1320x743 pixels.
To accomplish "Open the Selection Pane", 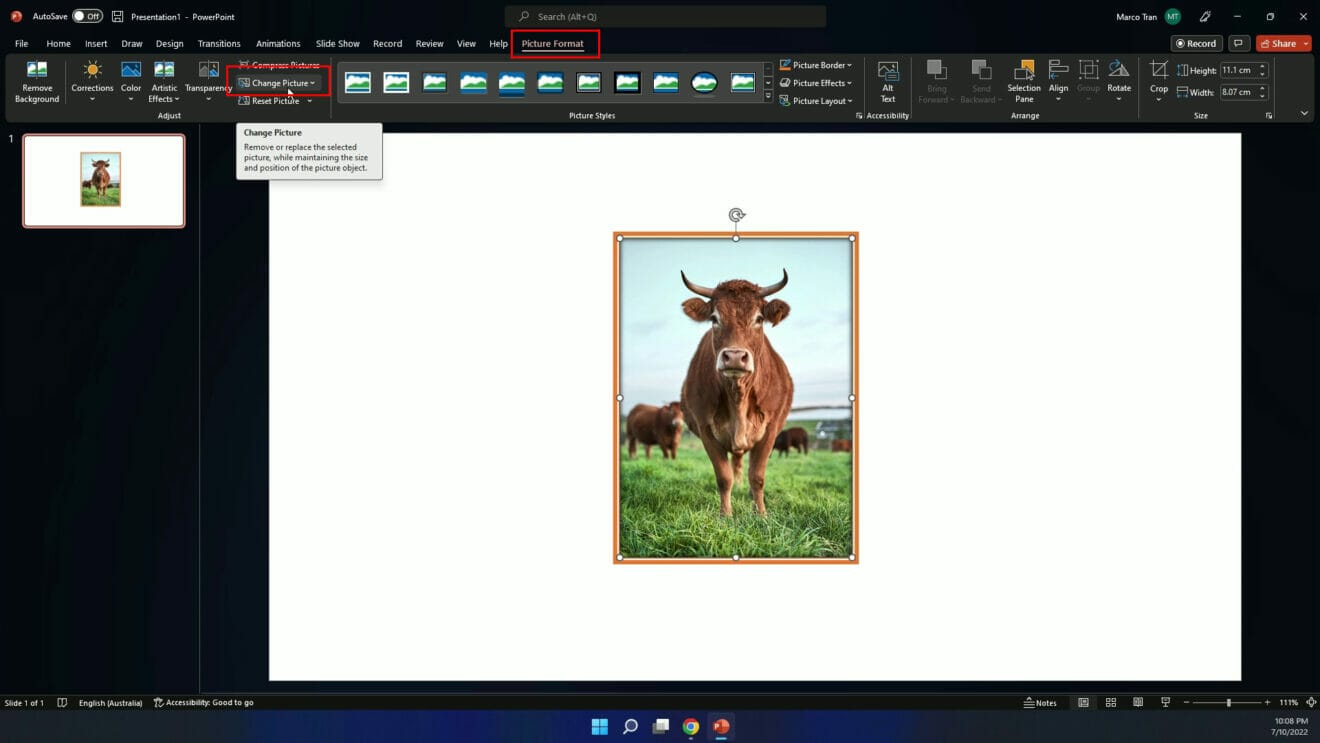I will (1023, 82).
